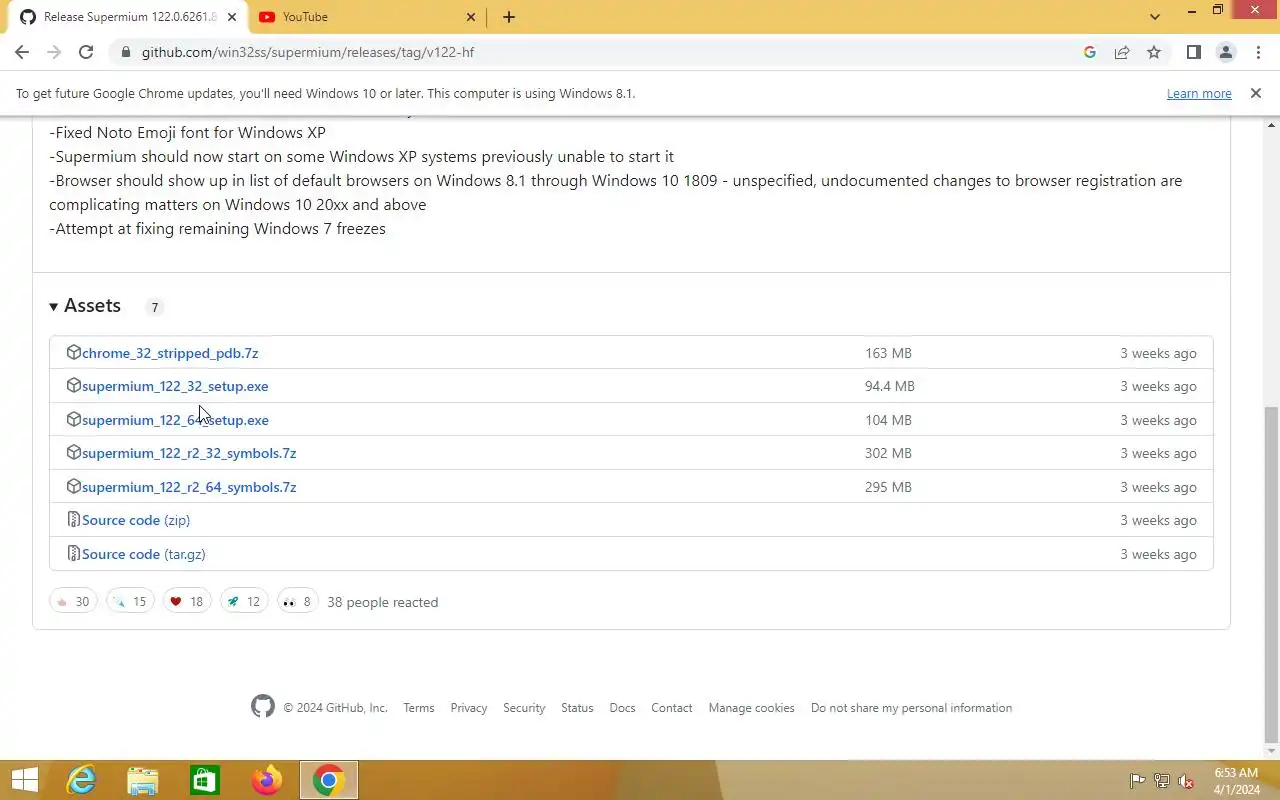This screenshot has height=800, width=1280.
Task: Download supermium_122_32_setup.exe
Action: [x=175, y=386]
